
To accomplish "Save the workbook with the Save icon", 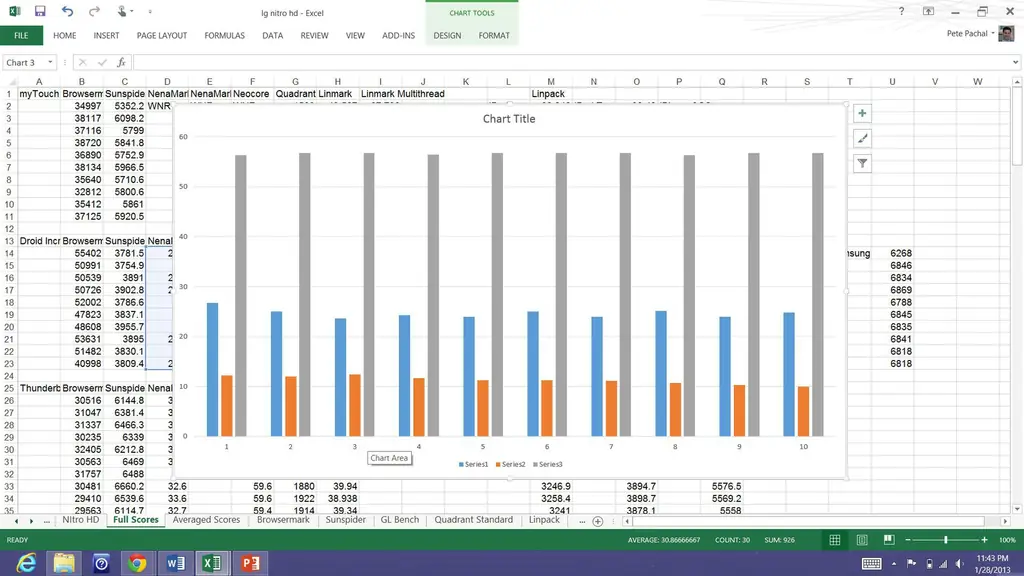I will [x=40, y=11].
